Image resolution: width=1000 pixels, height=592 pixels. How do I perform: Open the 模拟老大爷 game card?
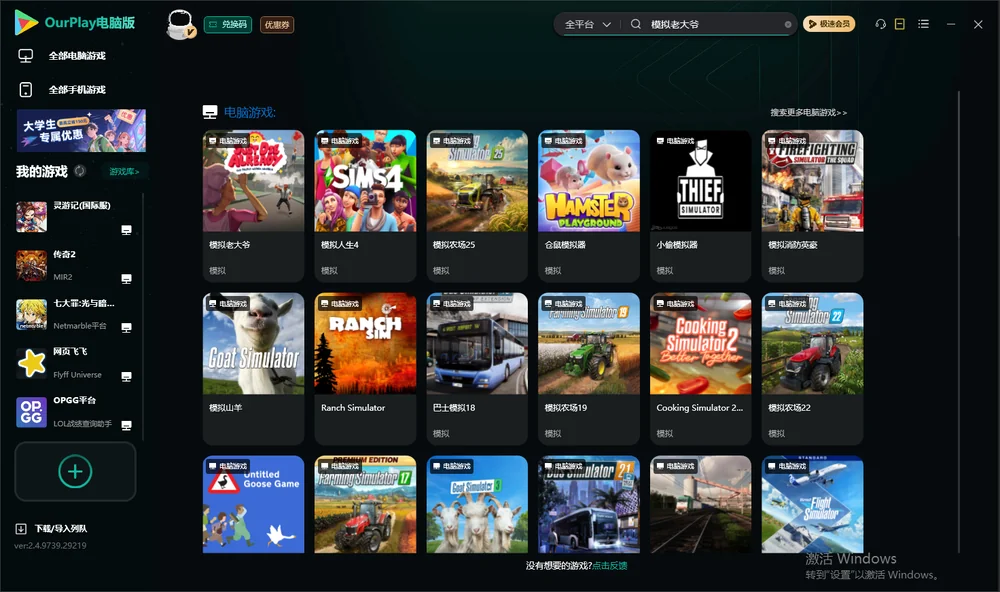point(253,205)
